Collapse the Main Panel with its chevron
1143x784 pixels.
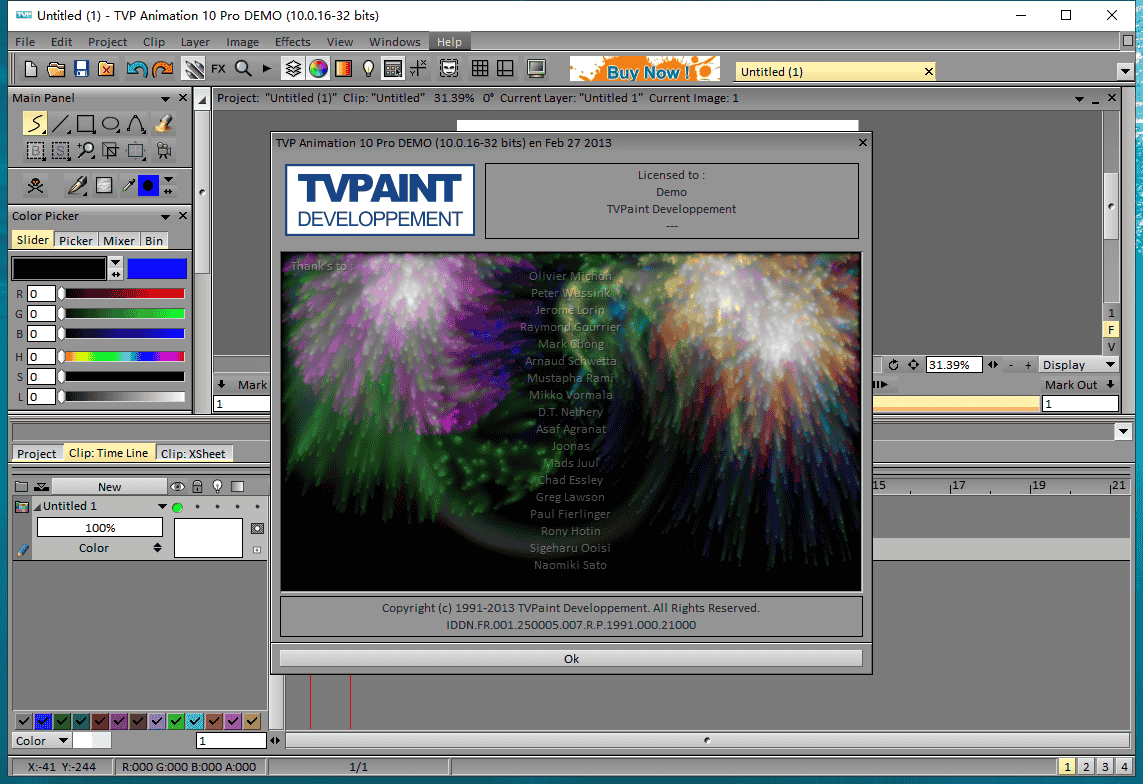167,97
